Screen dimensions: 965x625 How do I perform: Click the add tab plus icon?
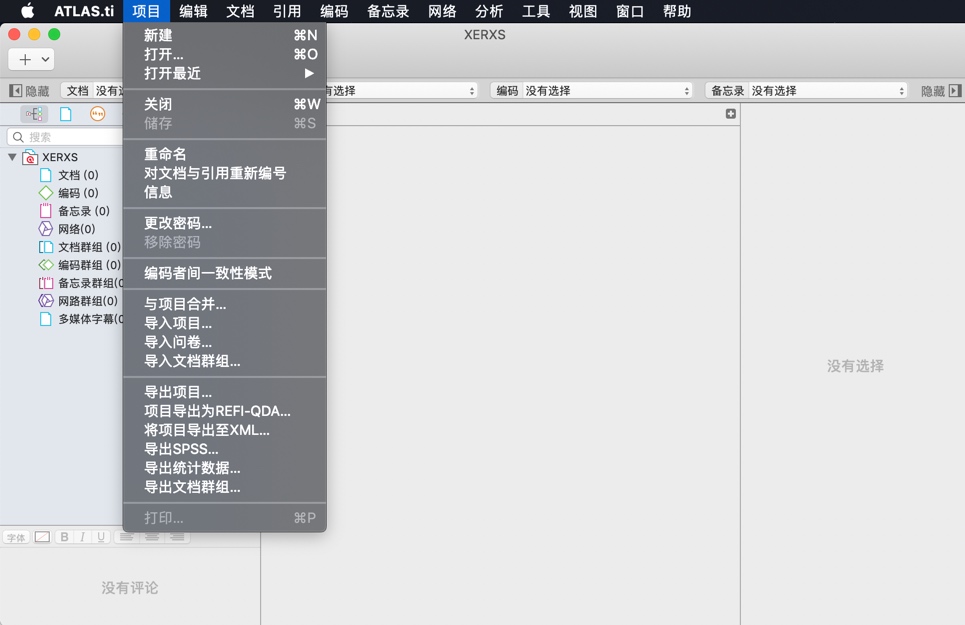pos(731,114)
